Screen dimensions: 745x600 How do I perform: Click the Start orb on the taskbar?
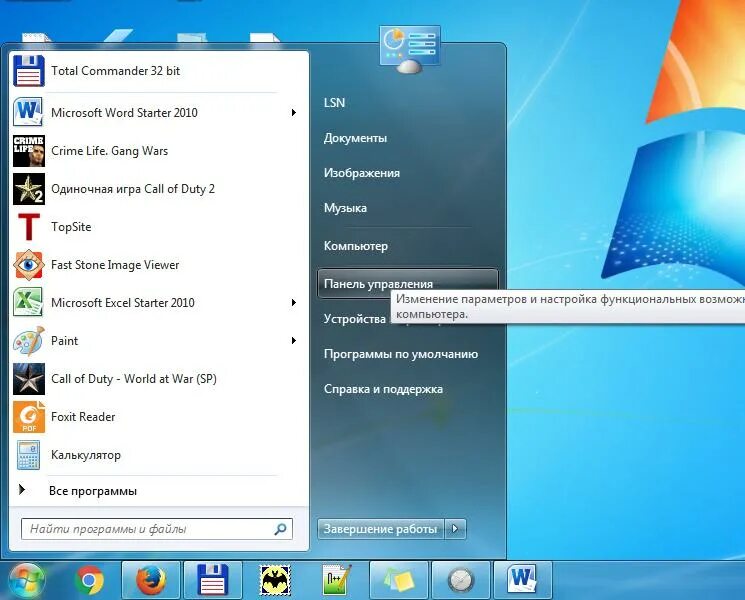pos(26,581)
